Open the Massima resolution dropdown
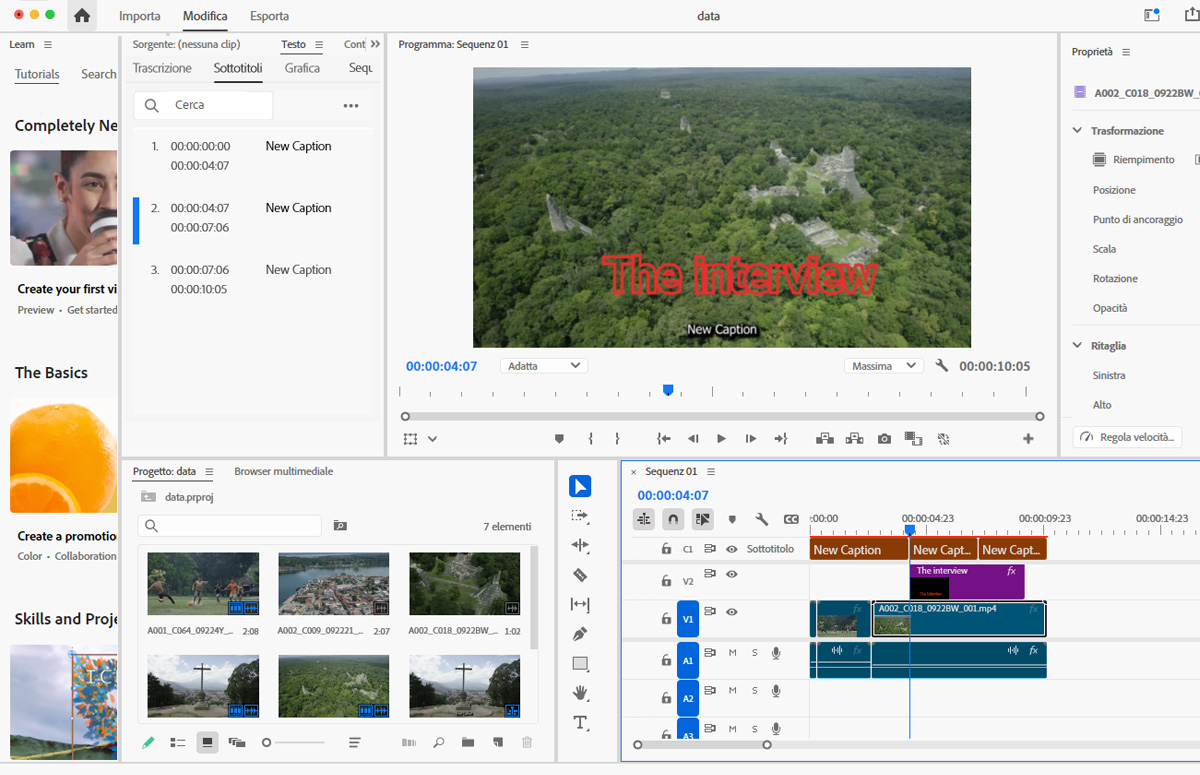The width and height of the screenshot is (1200, 775). coord(882,366)
